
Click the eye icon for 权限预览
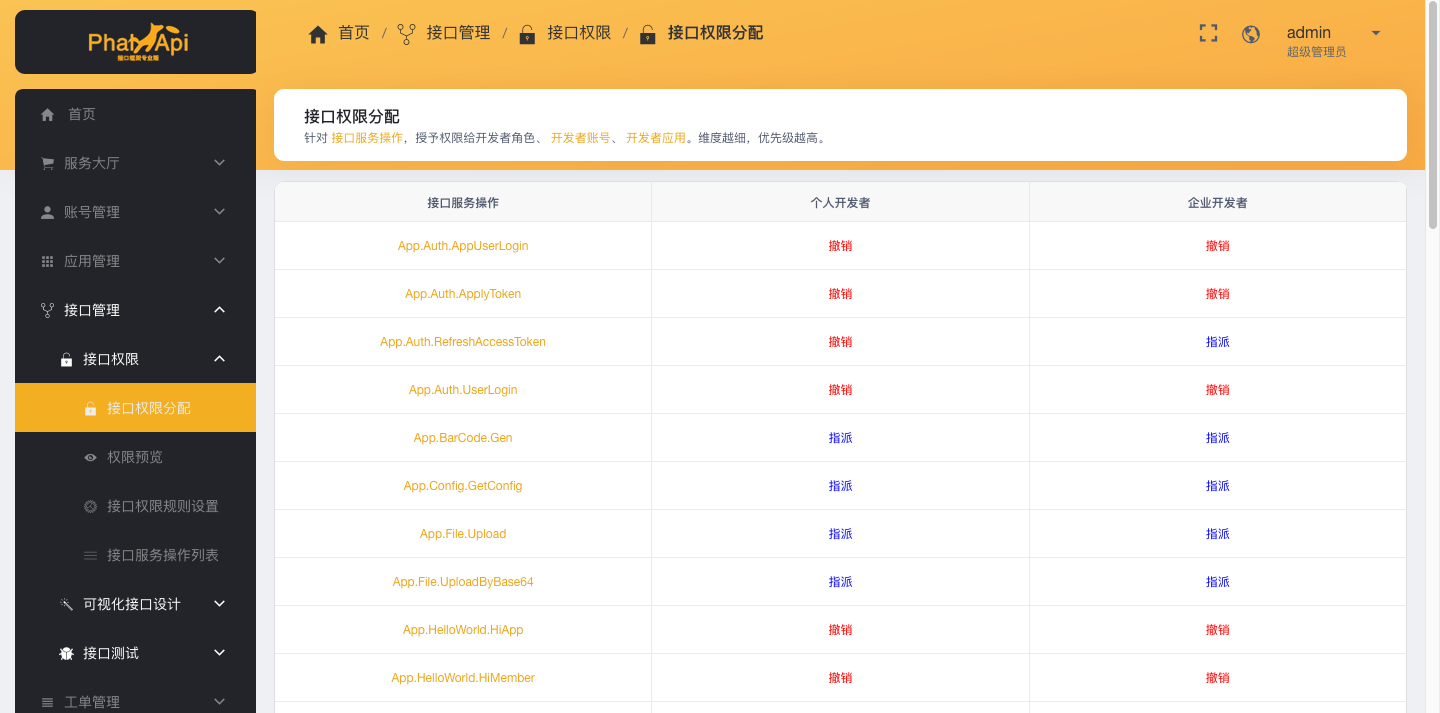[x=90, y=458]
